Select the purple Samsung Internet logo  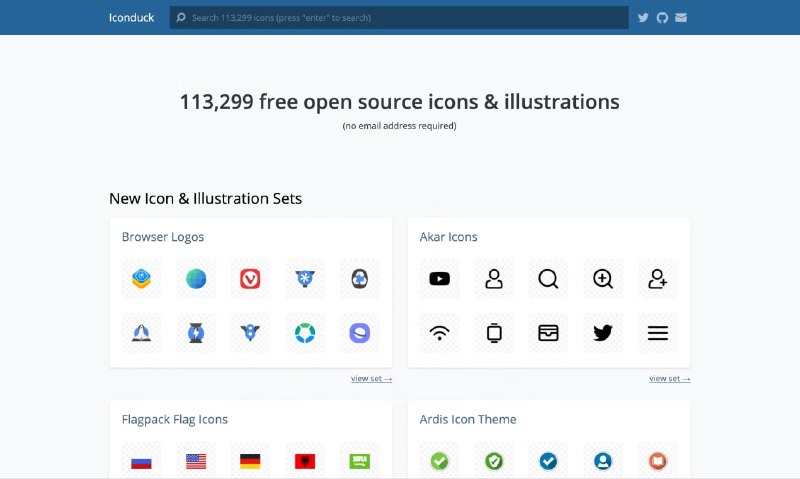point(360,333)
